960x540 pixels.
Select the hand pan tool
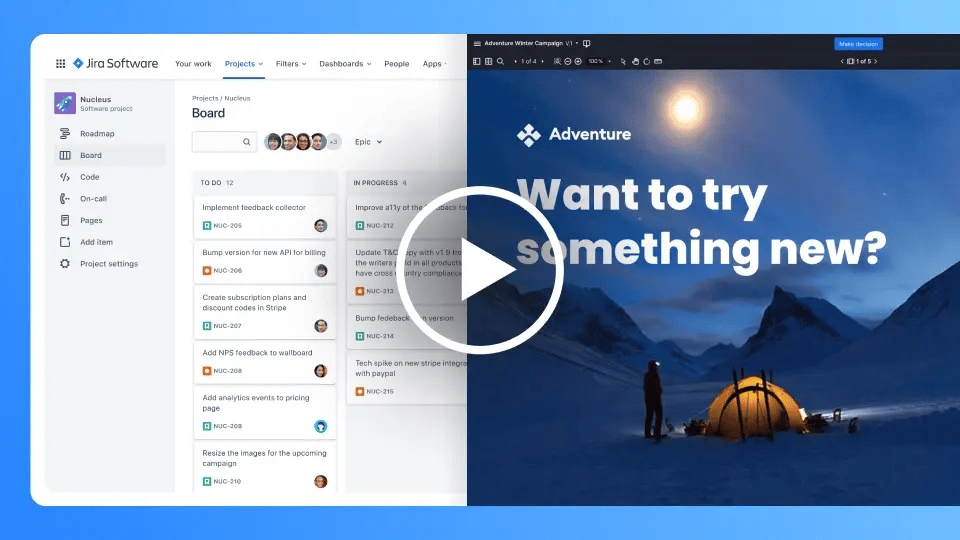point(635,61)
